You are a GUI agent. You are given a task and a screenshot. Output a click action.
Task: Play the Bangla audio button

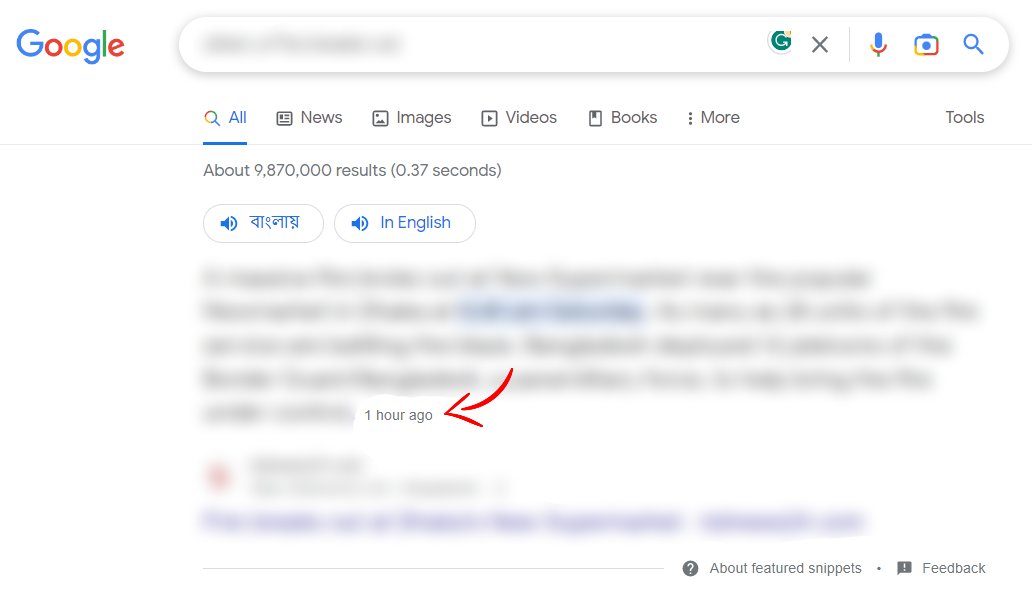(x=263, y=223)
